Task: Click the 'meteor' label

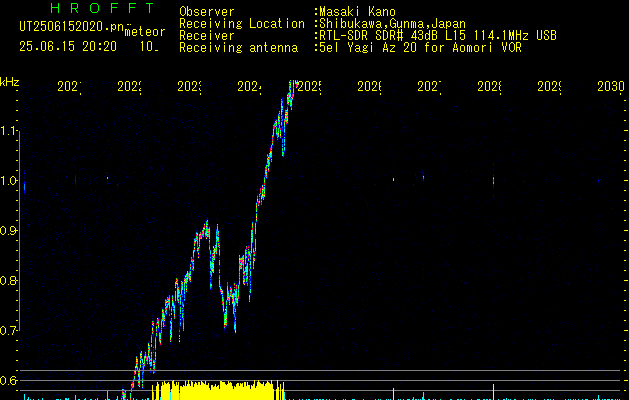Action: (x=145, y=32)
